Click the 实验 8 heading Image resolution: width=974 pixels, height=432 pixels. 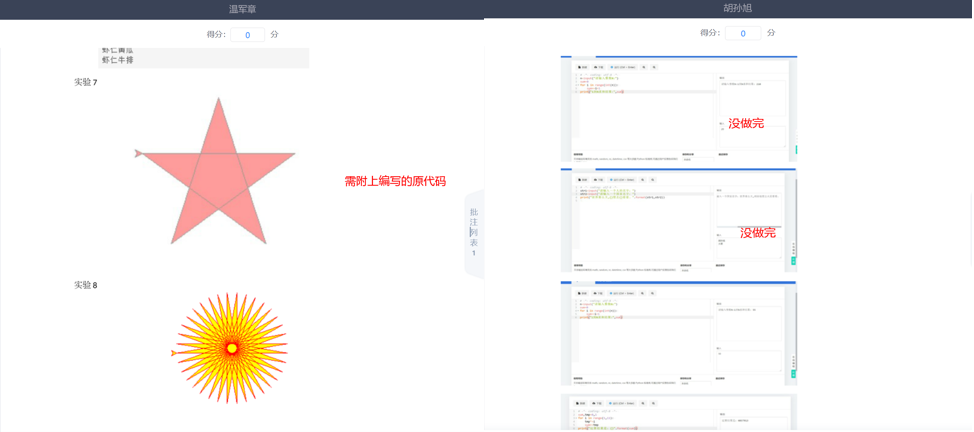[x=86, y=286]
